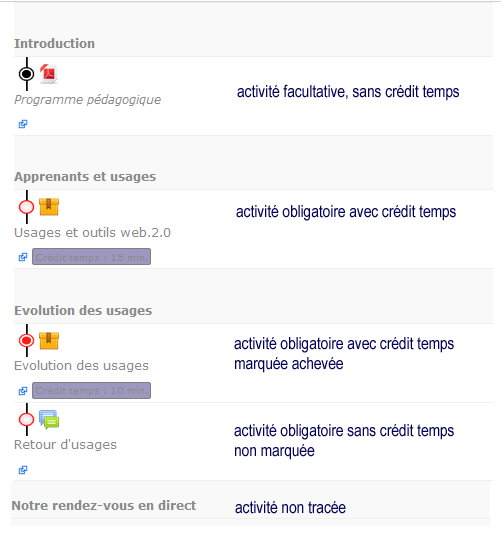Click new-window icon under Retour d'usages

coord(23,470)
